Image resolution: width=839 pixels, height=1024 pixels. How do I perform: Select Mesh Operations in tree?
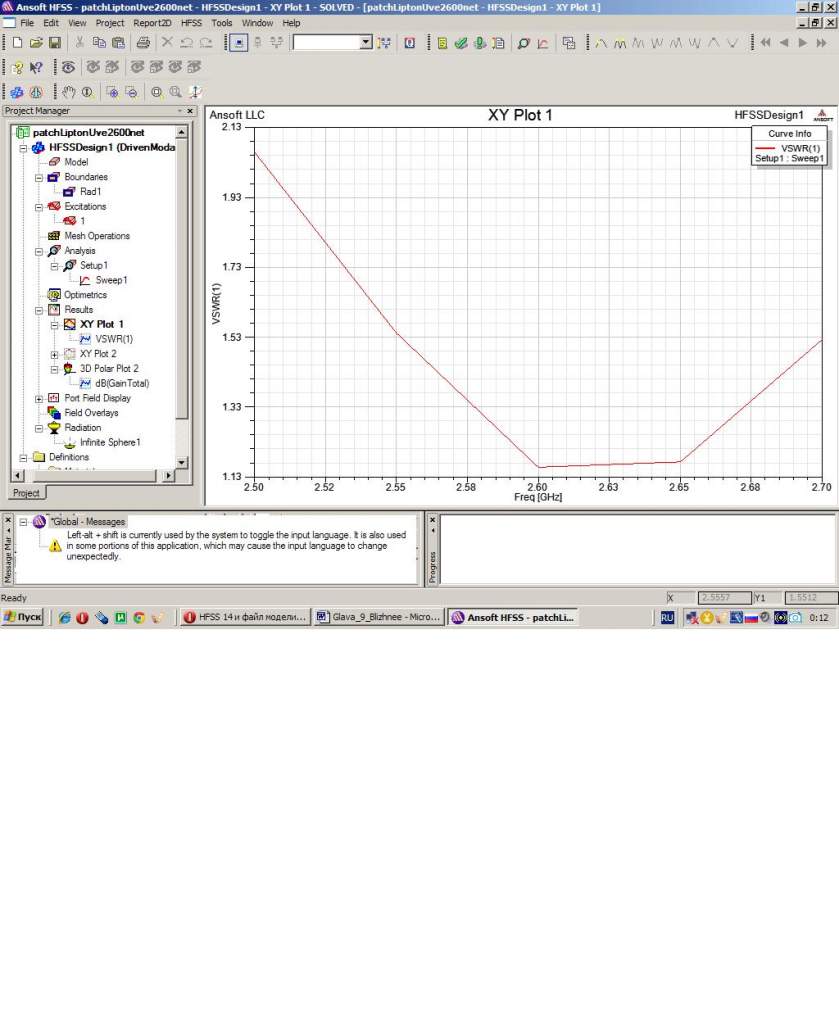pyautogui.click(x=97, y=236)
